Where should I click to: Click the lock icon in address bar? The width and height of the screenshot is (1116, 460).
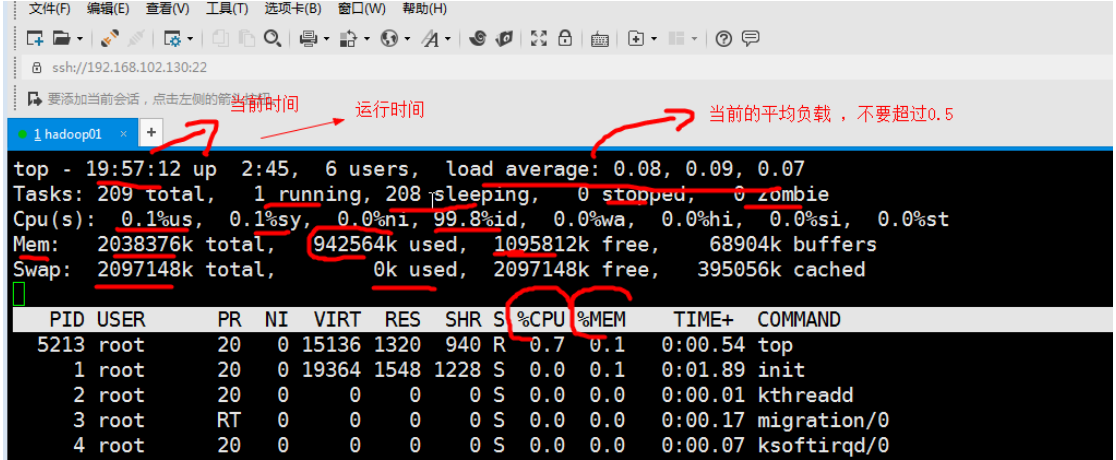[37, 67]
